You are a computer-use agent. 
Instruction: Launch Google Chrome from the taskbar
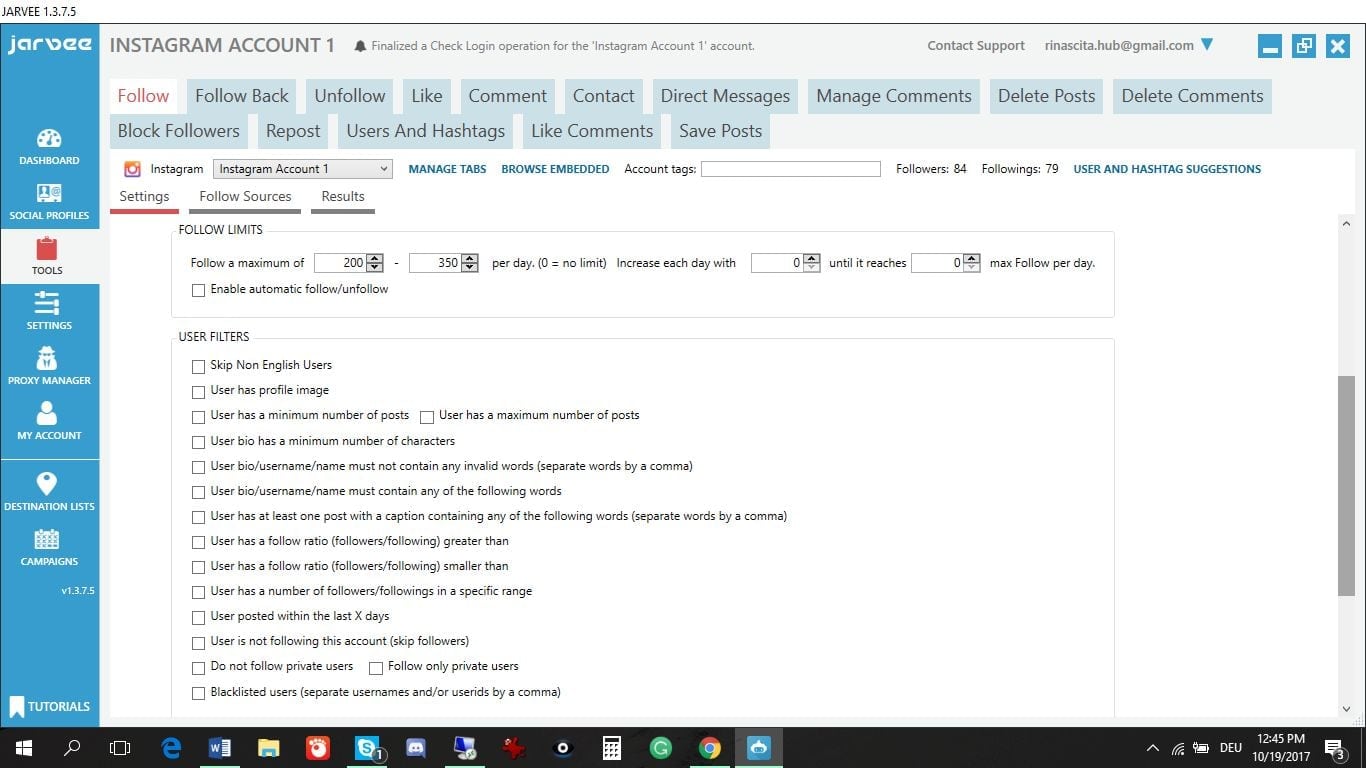(709, 748)
